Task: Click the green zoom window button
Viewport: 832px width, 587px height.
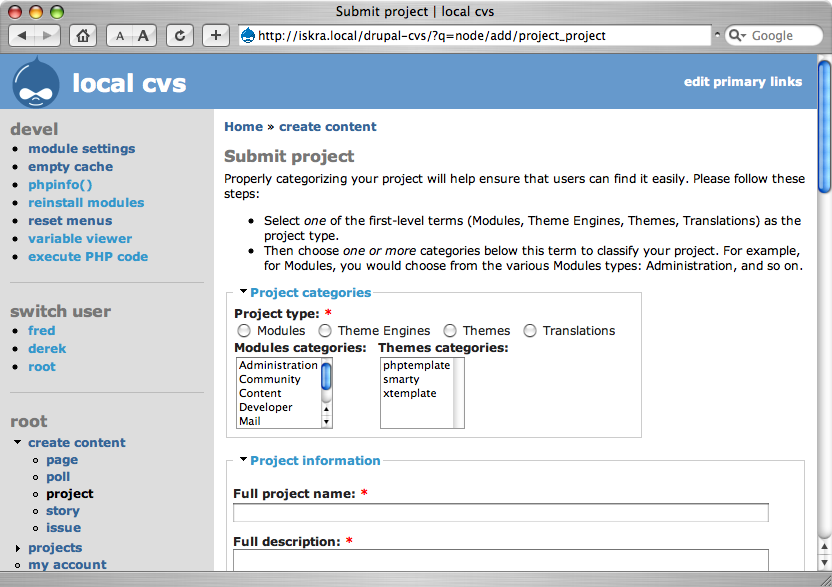Action: coord(57,12)
